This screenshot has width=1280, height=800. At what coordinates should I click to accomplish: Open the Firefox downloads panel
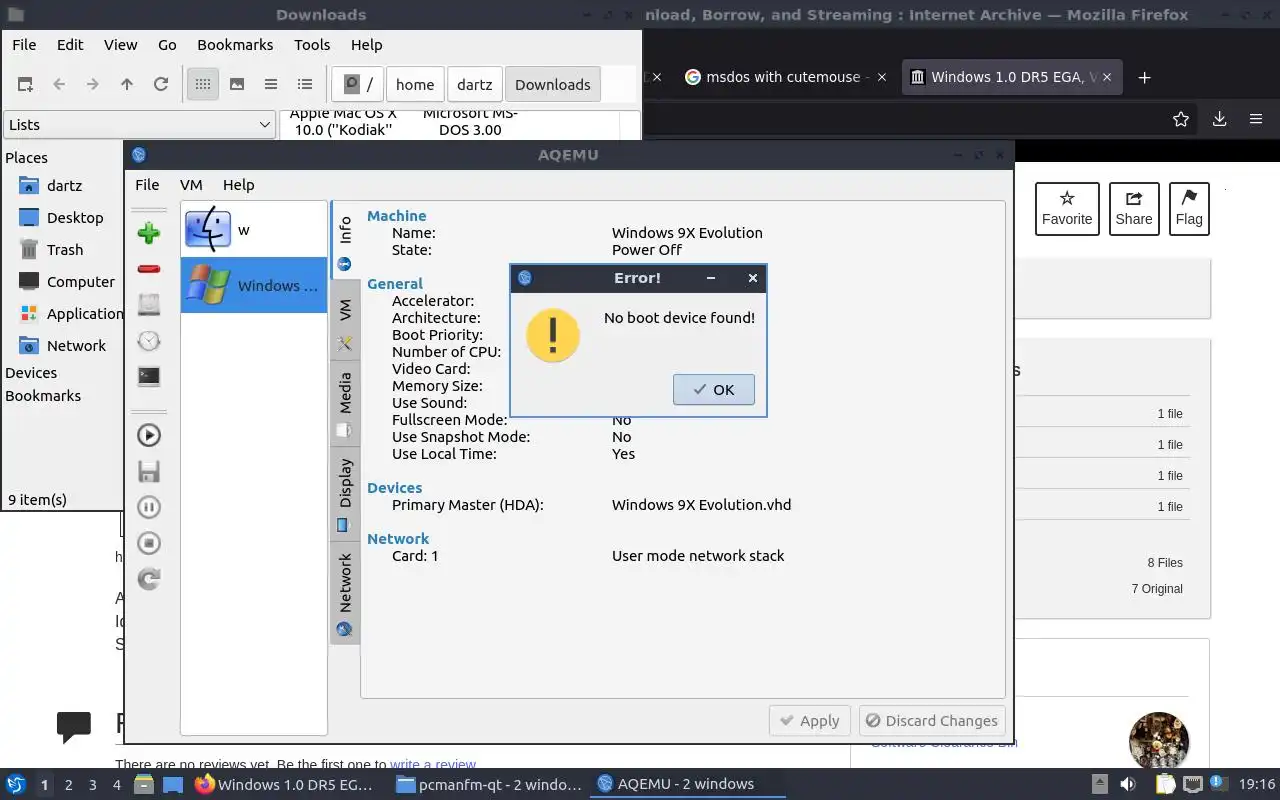click(1219, 119)
